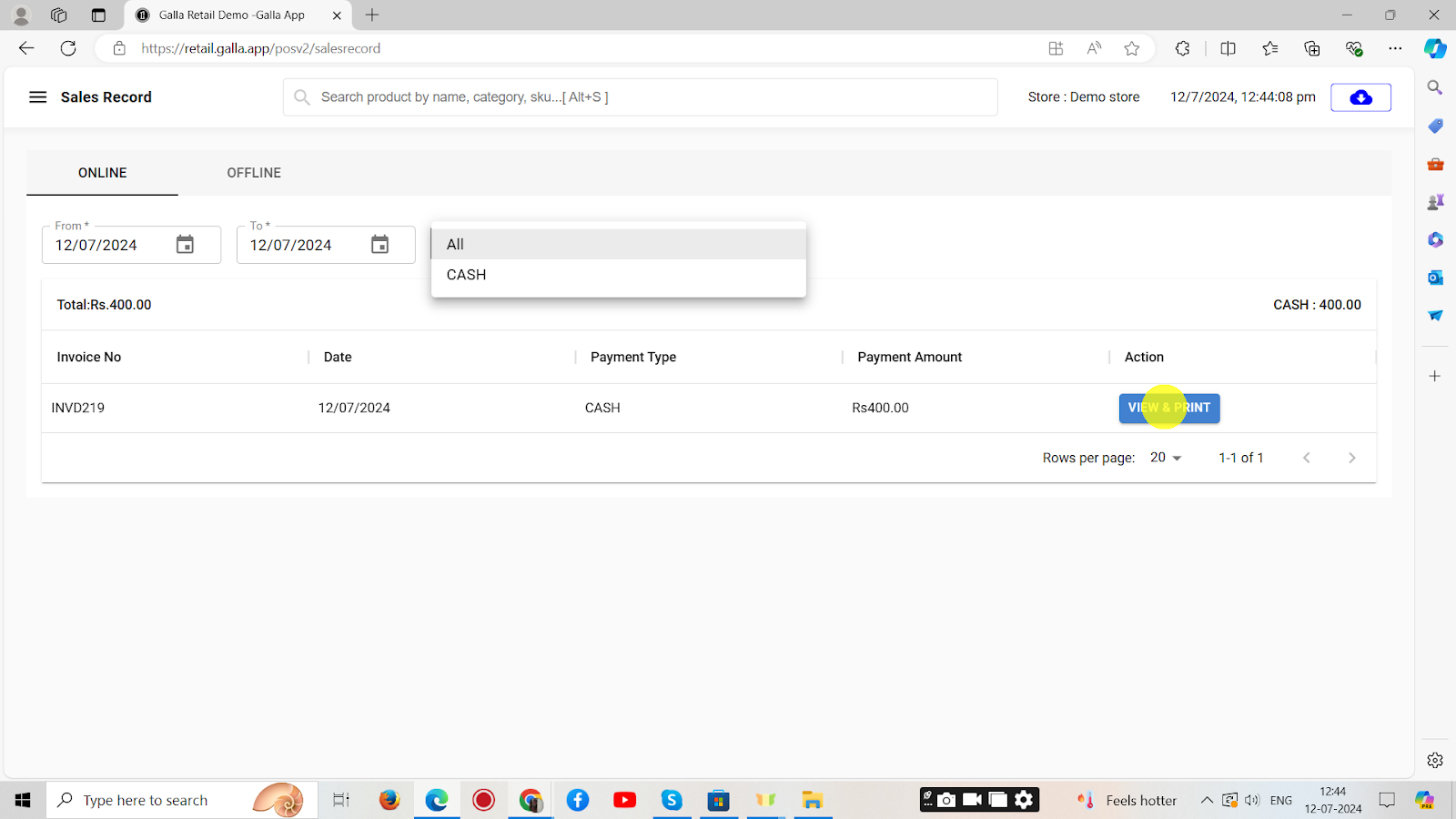The image size is (1456, 819).
Task: Open new browser tab
Action: (372, 15)
